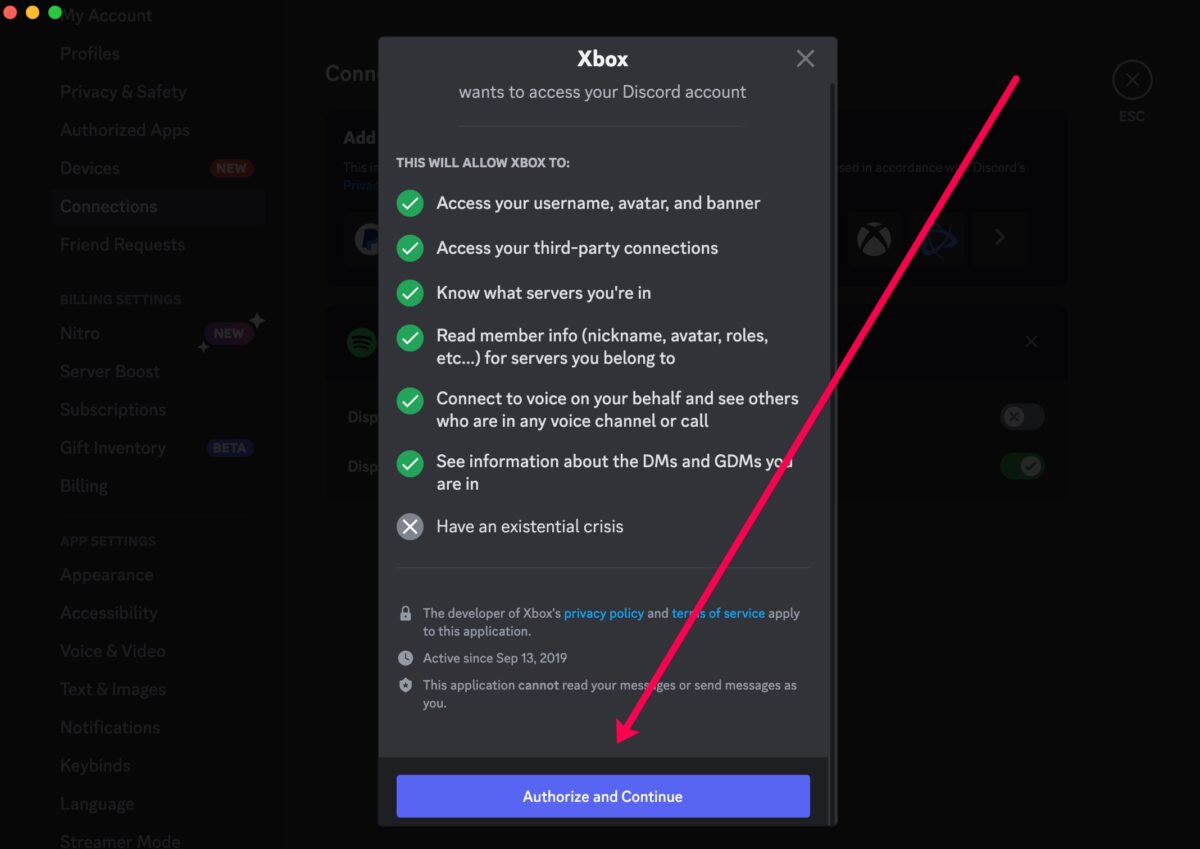Click the ESC close settings icon
Viewport: 1200px width, 849px height.
[x=1132, y=80]
